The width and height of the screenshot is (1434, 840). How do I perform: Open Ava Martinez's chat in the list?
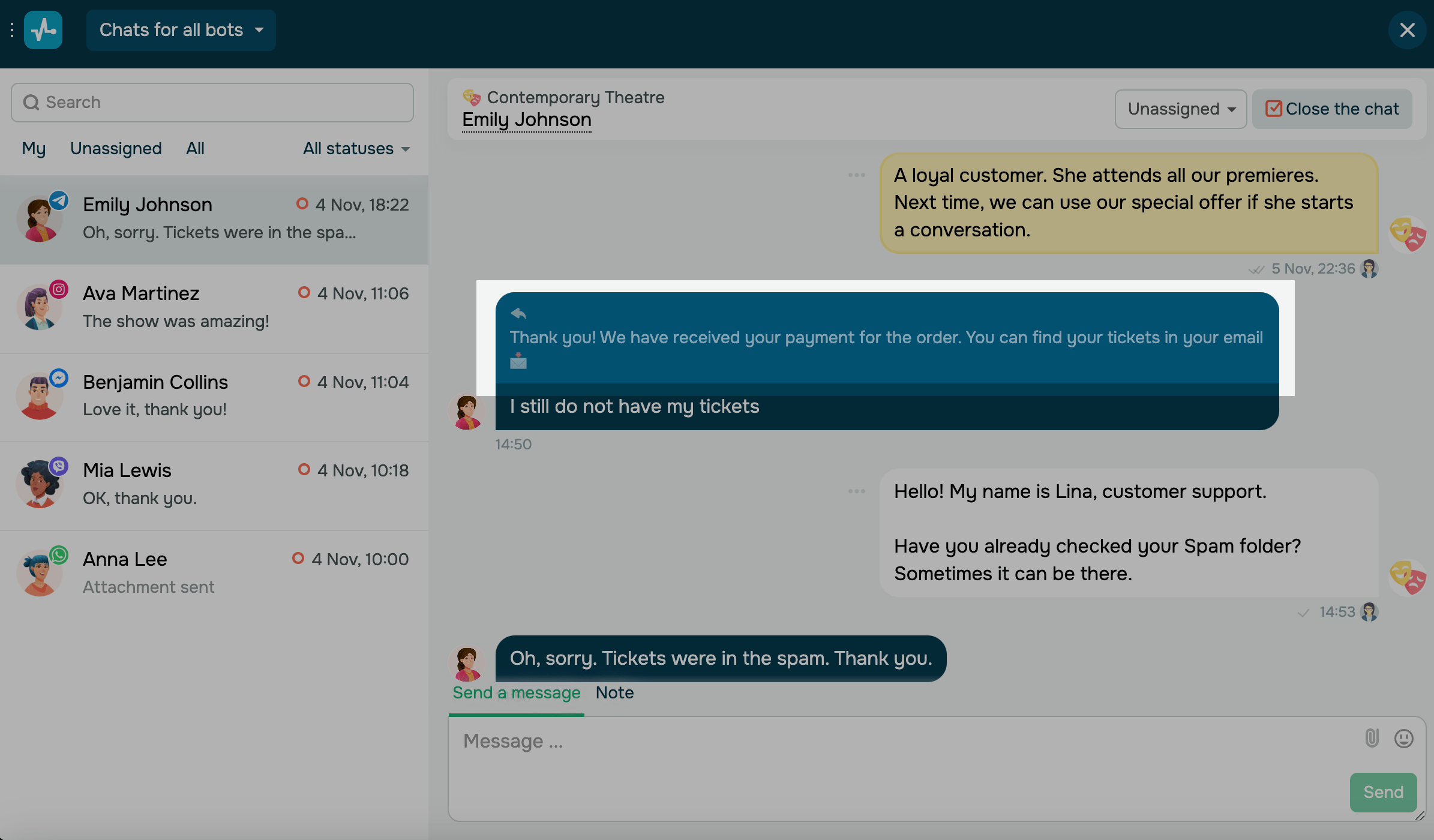pos(214,308)
